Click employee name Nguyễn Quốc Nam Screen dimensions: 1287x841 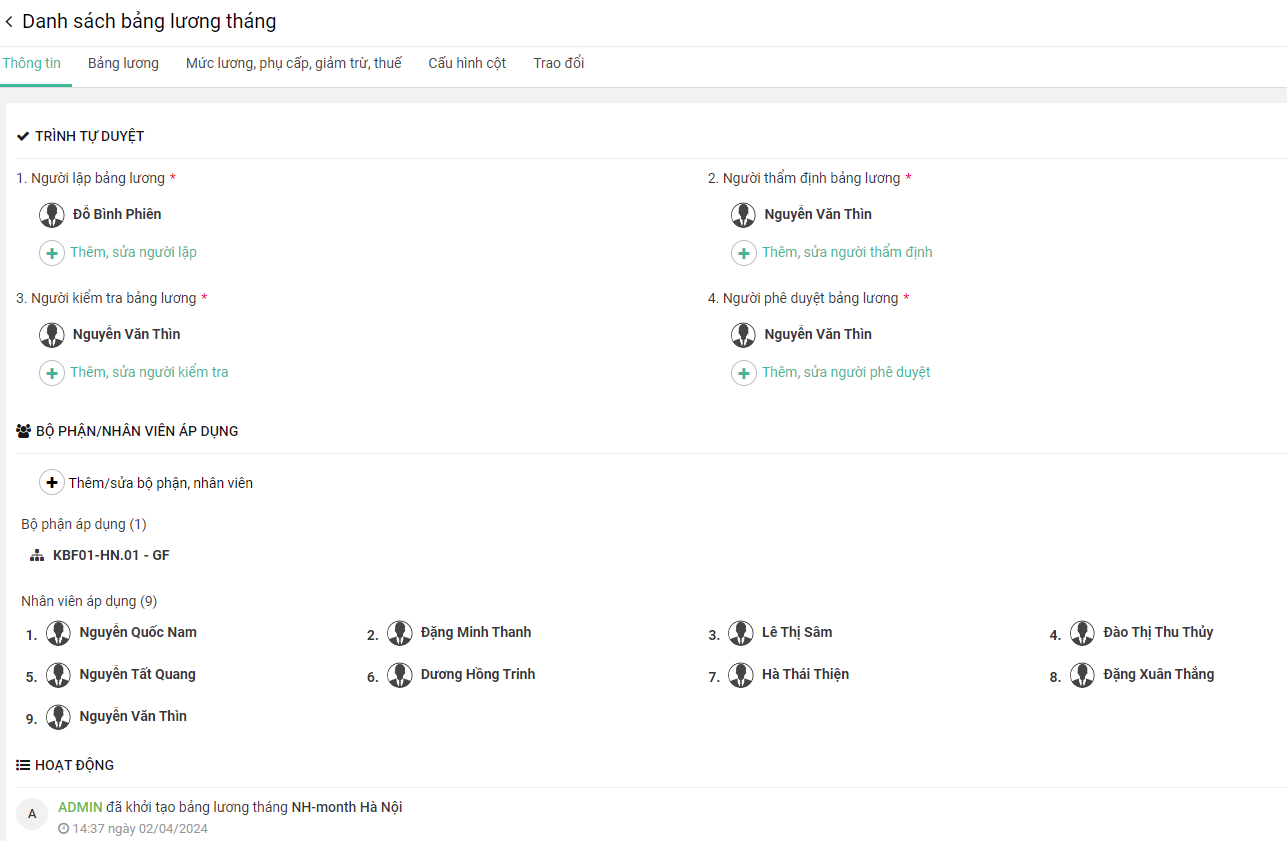click(x=138, y=632)
